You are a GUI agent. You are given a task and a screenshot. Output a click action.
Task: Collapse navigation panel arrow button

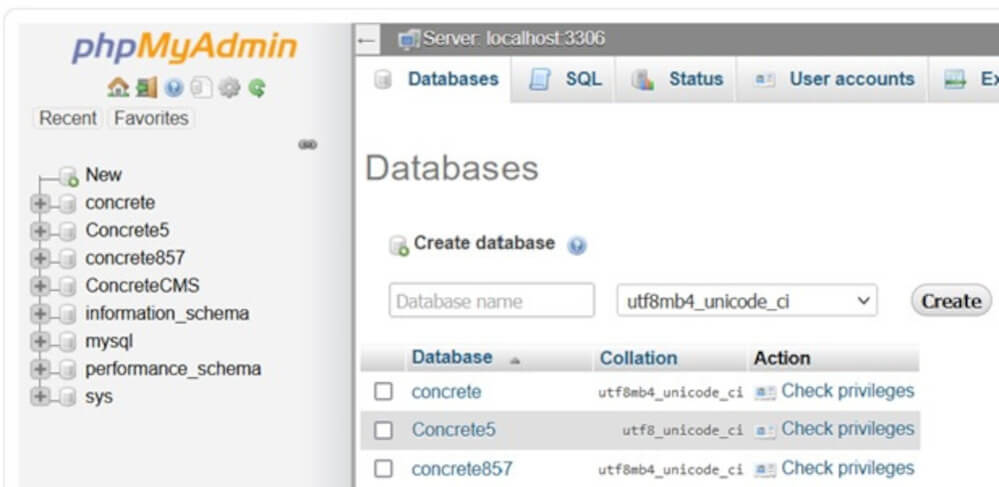coord(366,40)
